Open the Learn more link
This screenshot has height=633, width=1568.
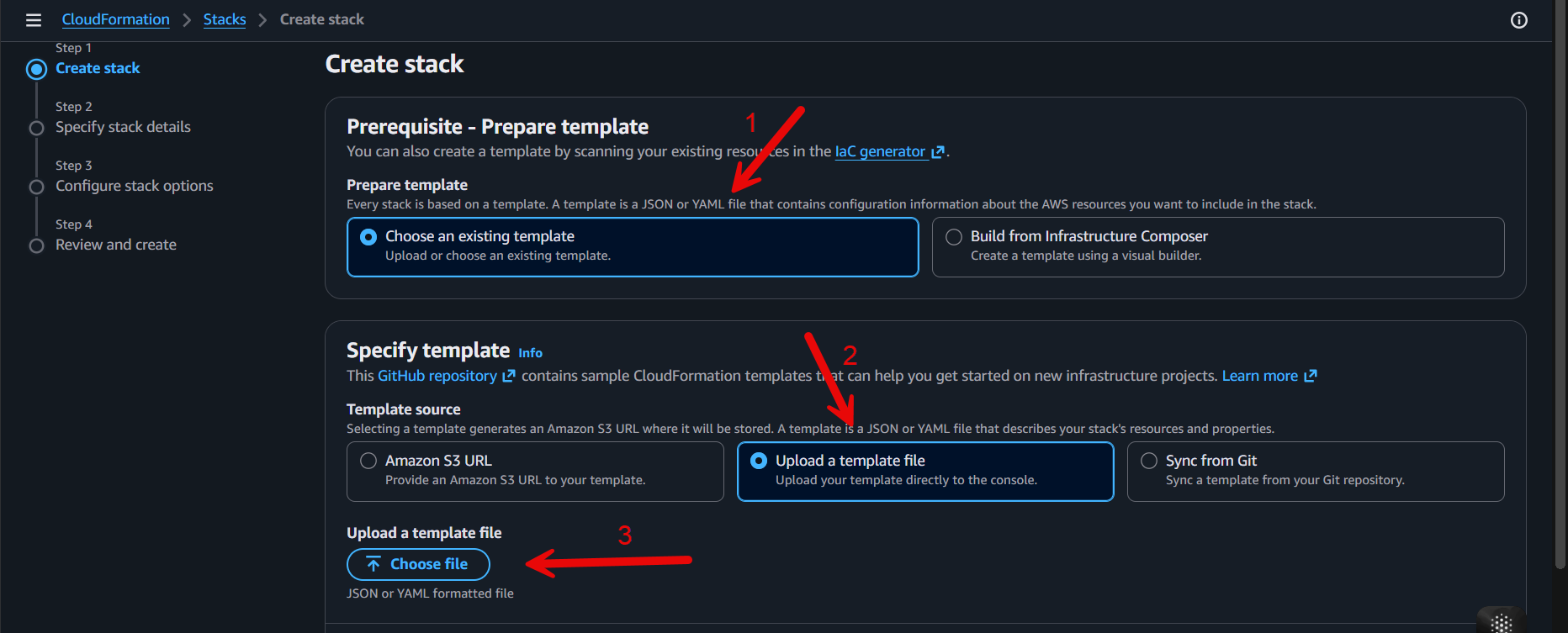coord(1259,376)
